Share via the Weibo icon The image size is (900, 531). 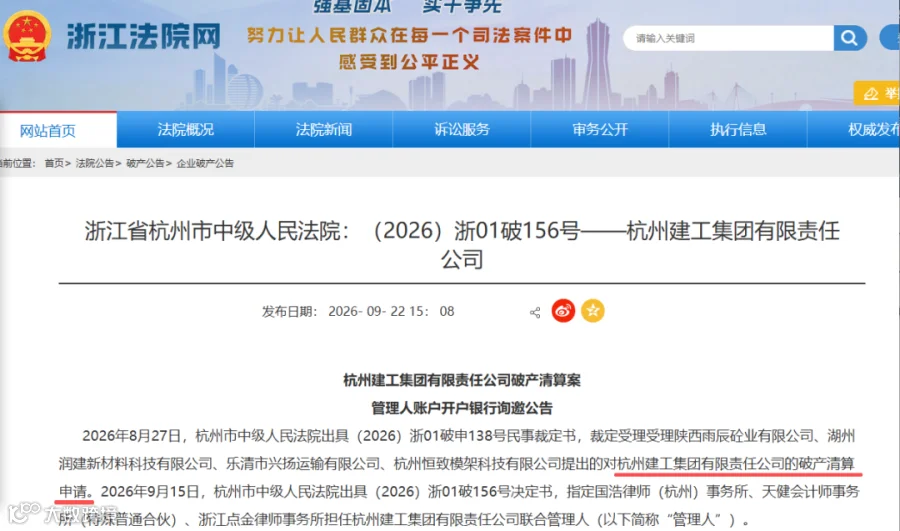click(563, 311)
